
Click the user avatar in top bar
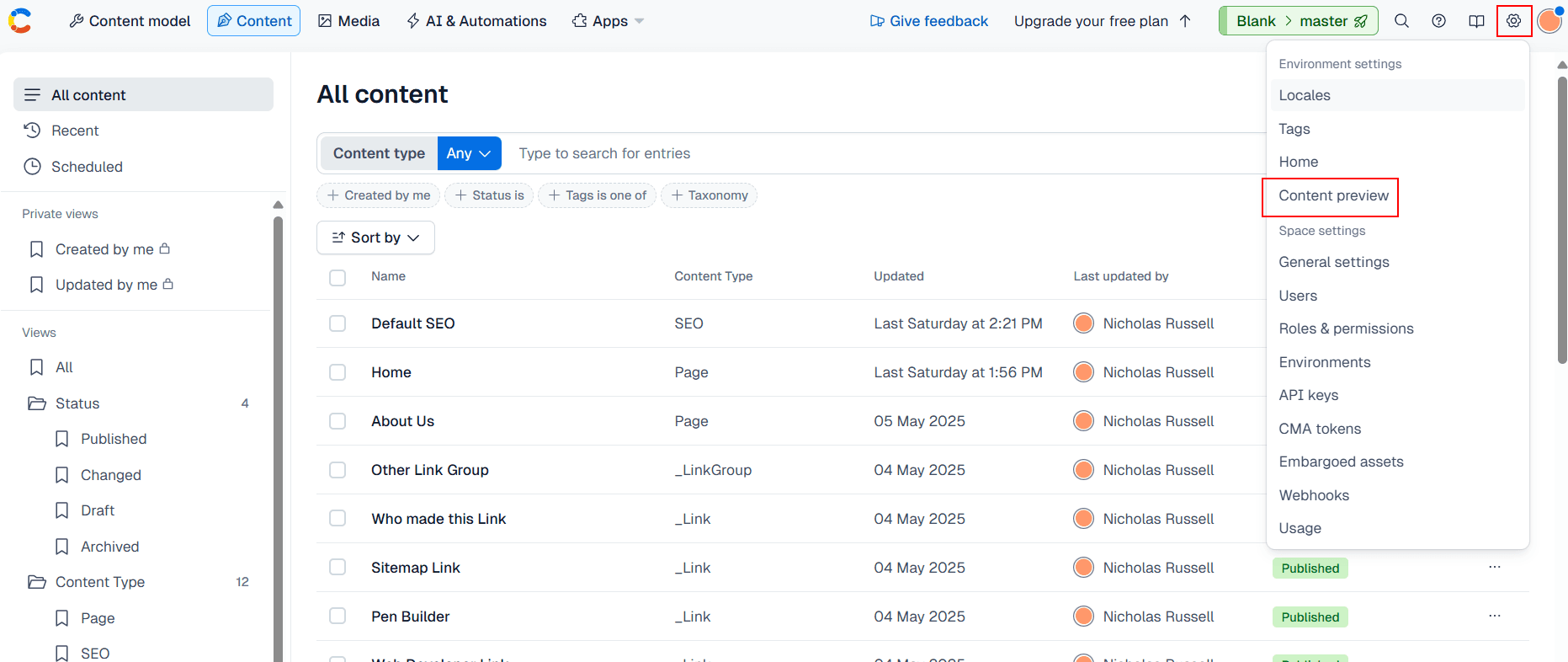click(1549, 21)
